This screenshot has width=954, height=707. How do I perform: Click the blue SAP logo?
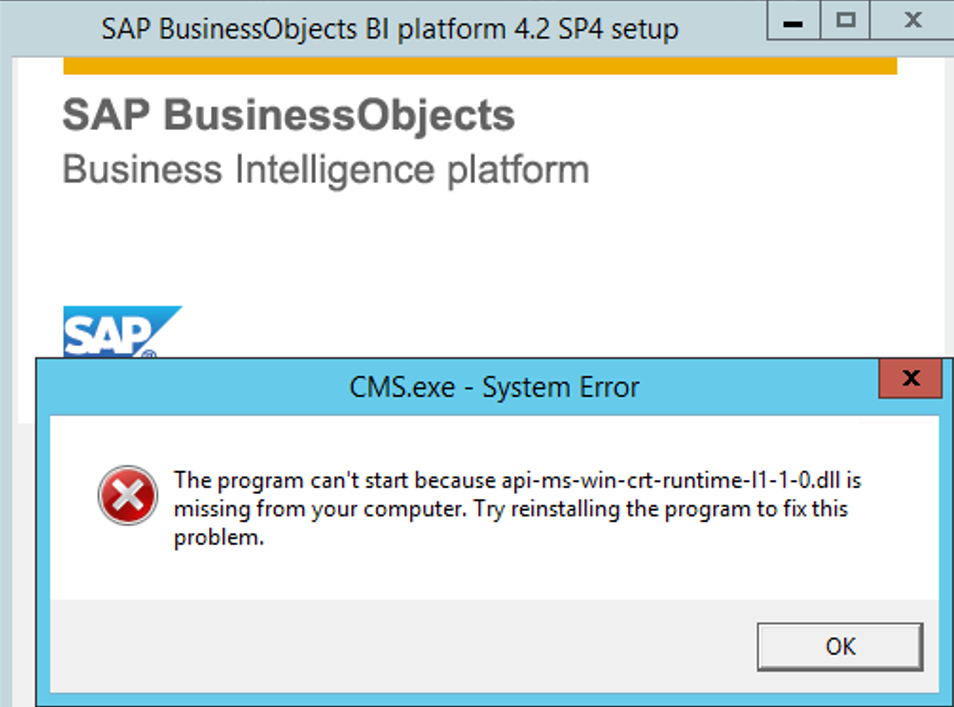[122, 331]
